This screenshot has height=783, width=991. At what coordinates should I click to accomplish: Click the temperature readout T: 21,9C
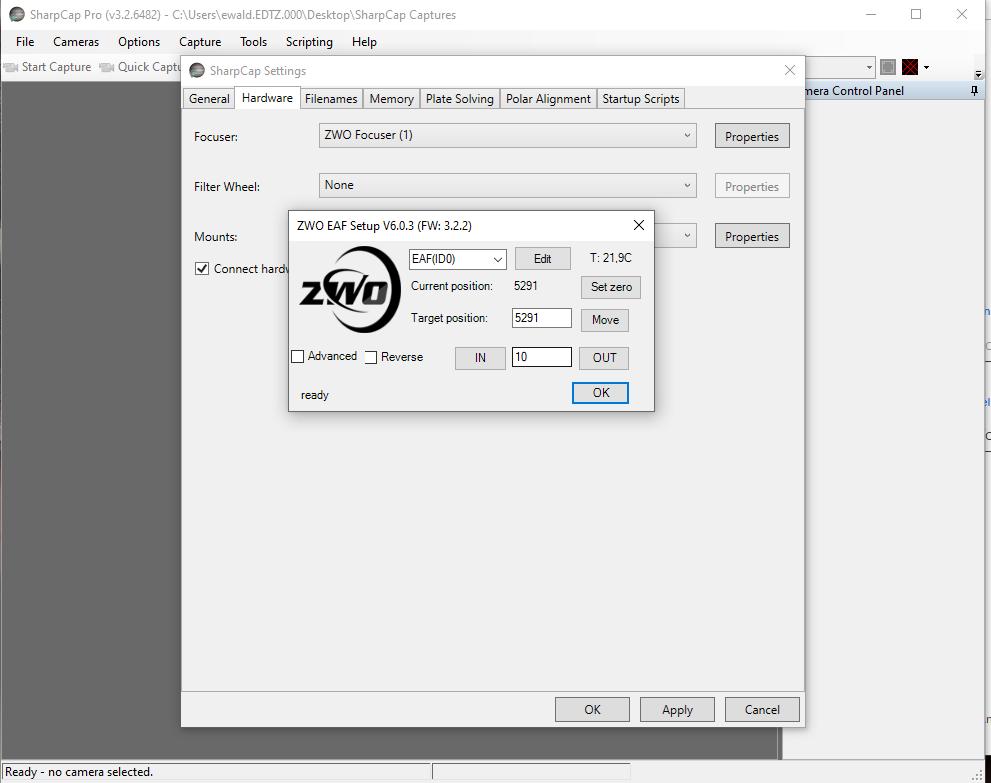pos(611,258)
